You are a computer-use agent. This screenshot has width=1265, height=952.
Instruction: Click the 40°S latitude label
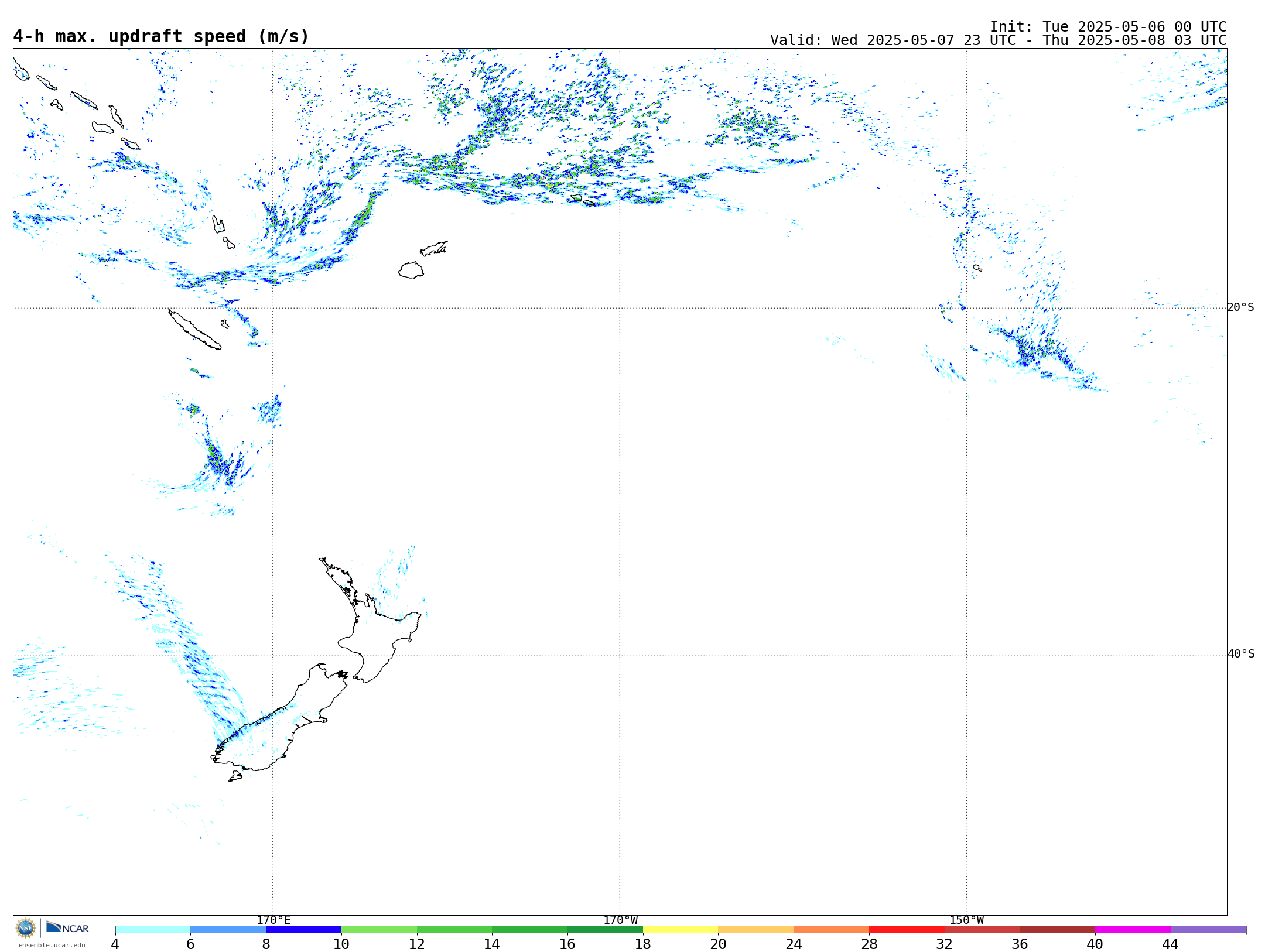click(x=1240, y=654)
